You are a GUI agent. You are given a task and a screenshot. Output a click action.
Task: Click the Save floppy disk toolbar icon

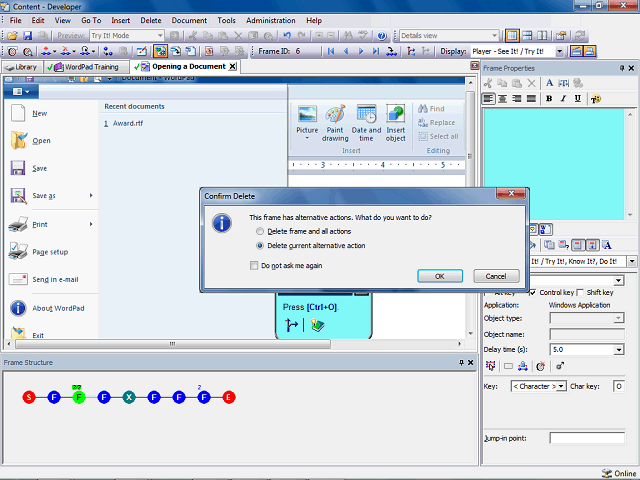pos(27,36)
